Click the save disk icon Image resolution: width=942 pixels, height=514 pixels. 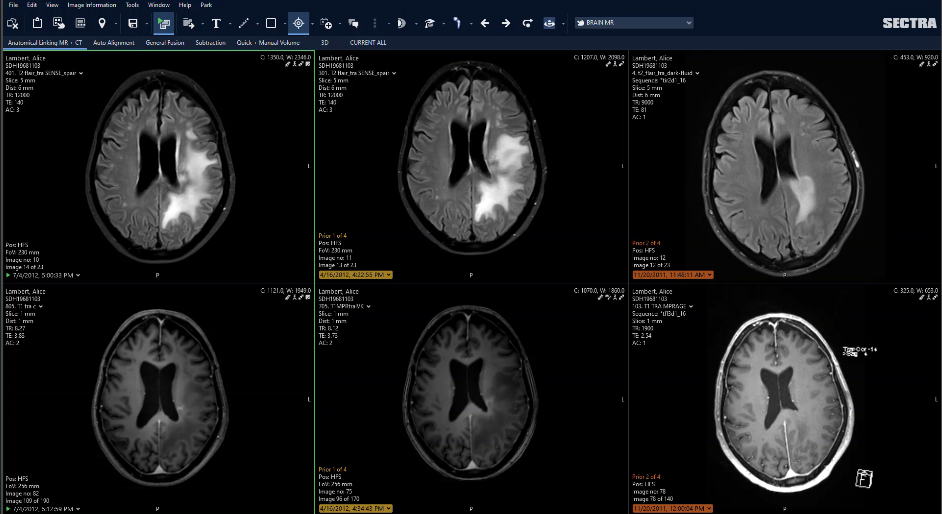[132, 23]
